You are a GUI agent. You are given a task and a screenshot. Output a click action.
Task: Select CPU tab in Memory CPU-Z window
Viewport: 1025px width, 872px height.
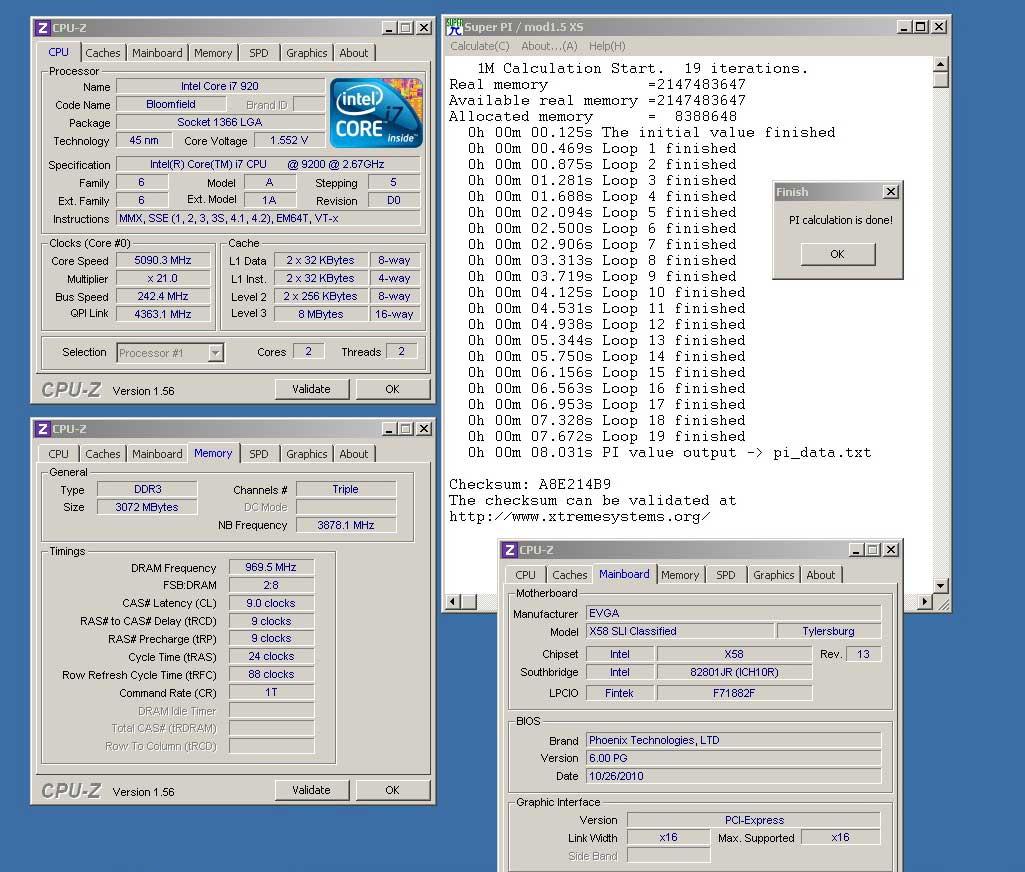click(x=58, y=454)
